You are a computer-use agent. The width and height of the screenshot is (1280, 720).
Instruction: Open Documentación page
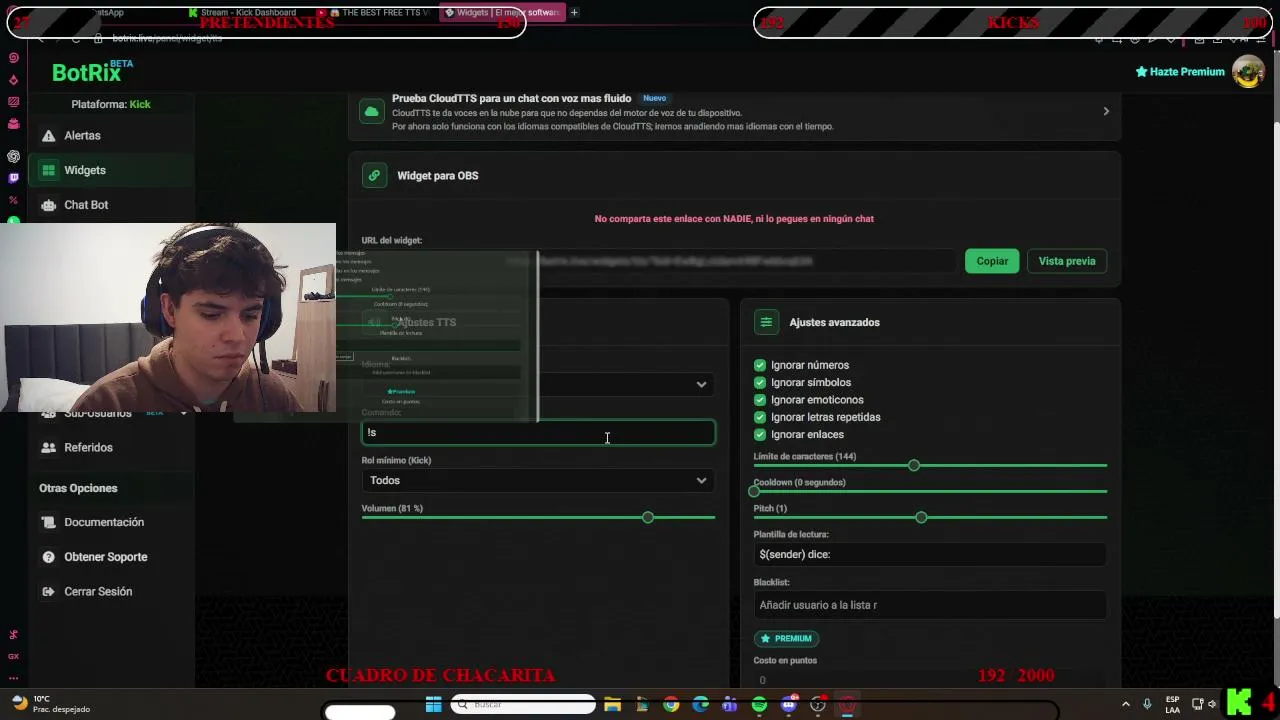(111, 522)
